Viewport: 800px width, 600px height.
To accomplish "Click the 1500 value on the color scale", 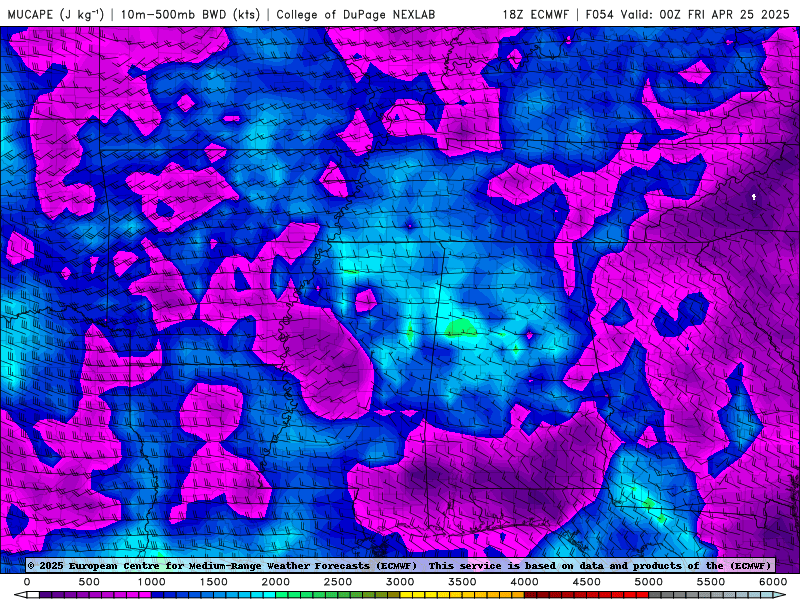I will [x=213, y=582].
